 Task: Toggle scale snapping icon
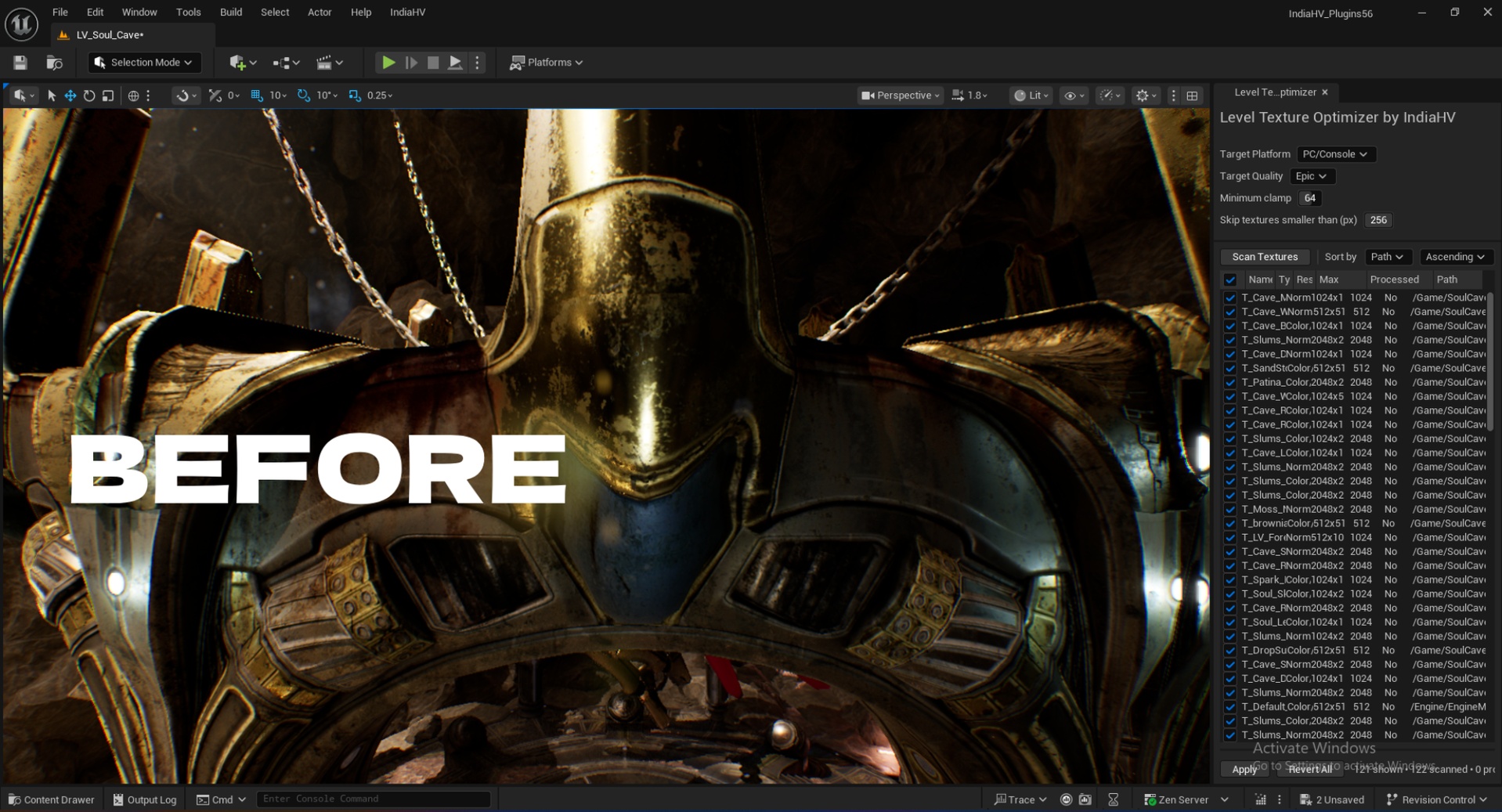[x=355, y=96]
